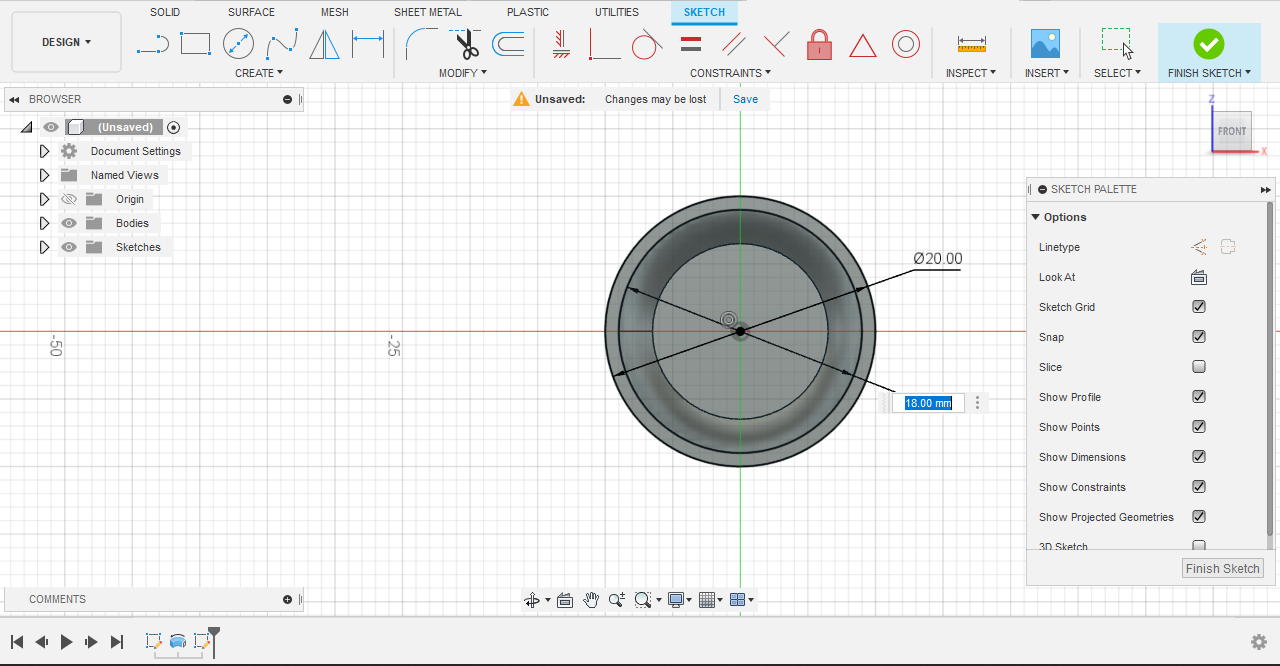Select the Fillet tool
1280x666 pixels.
tap(421, 44)
